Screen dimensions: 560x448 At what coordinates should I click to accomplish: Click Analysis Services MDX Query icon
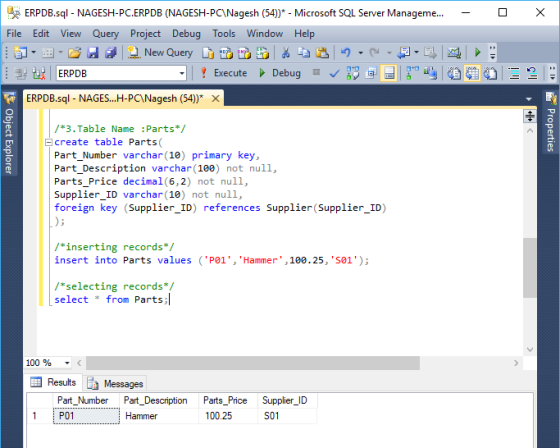point(226,53)
